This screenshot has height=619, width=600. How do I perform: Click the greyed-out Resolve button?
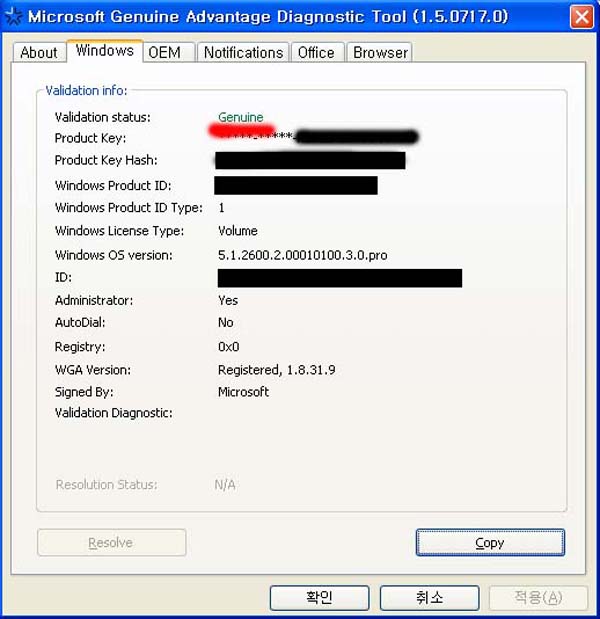[x=112, y=543]
